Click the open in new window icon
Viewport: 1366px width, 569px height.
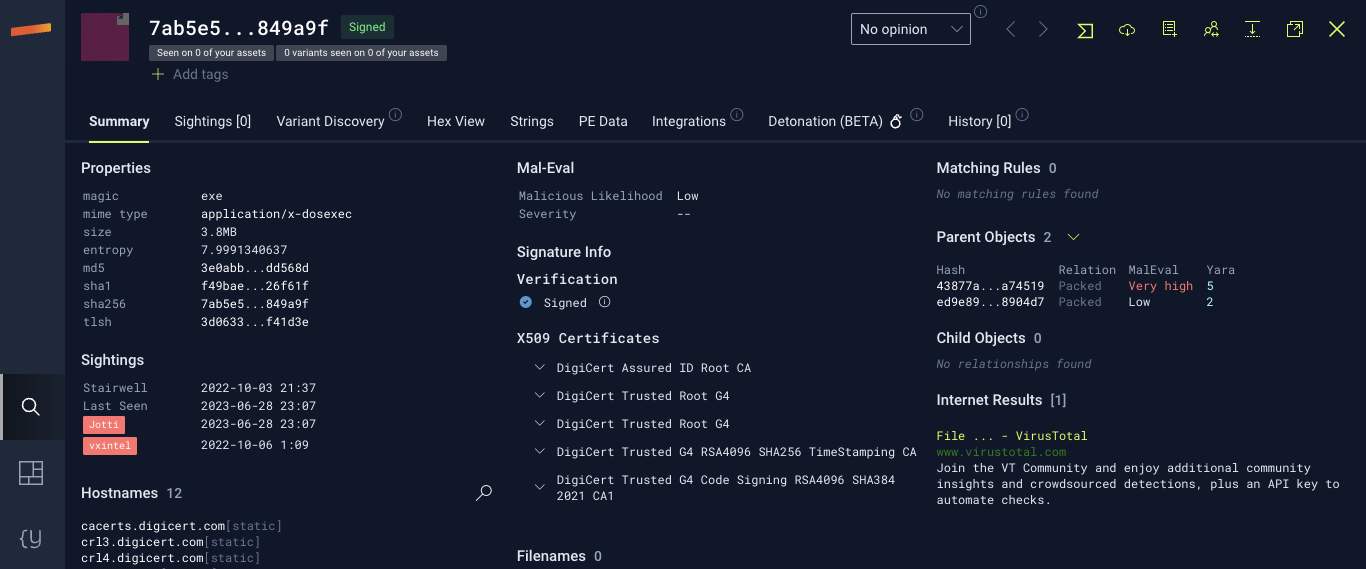pos(1295,30)
